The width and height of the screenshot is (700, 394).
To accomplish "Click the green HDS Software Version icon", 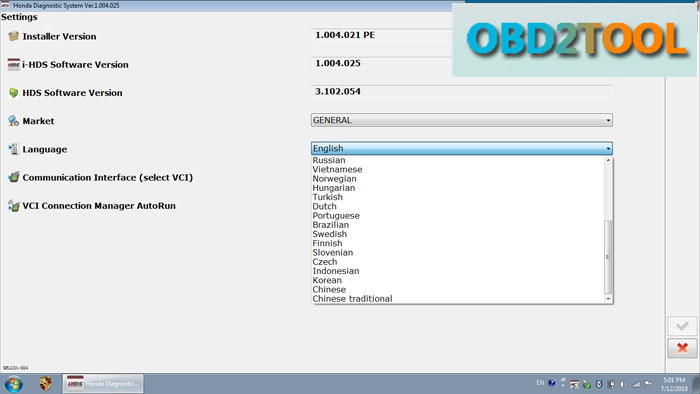I will [x=13, y=92].
